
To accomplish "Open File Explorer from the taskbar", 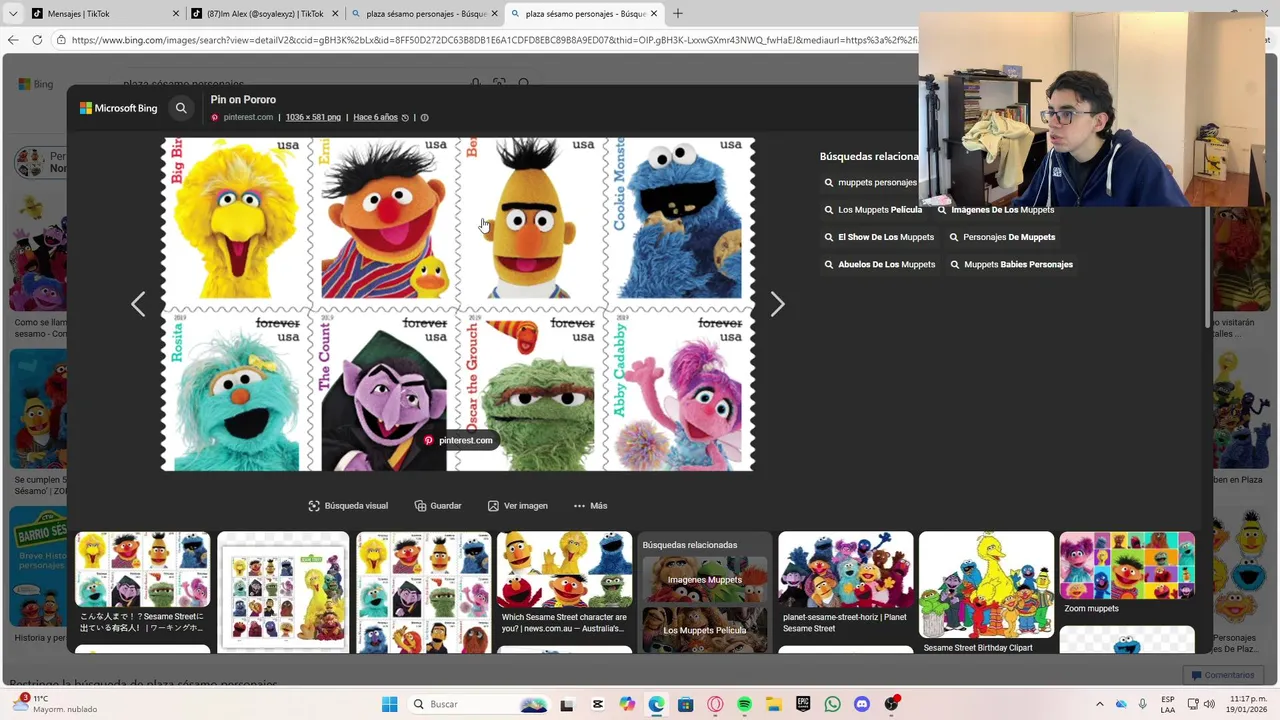I will 773,704.
